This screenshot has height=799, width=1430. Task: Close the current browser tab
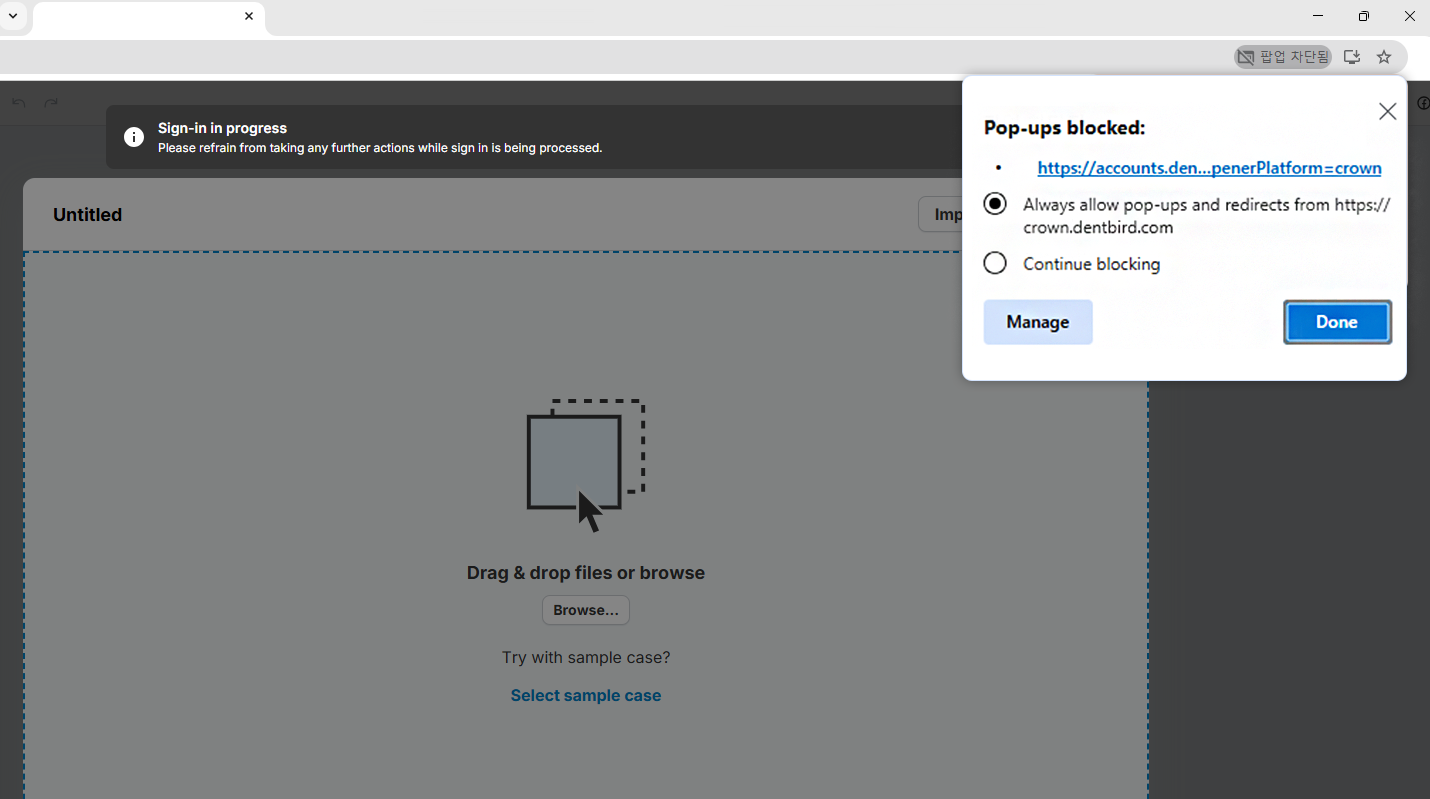click(249, 16)
